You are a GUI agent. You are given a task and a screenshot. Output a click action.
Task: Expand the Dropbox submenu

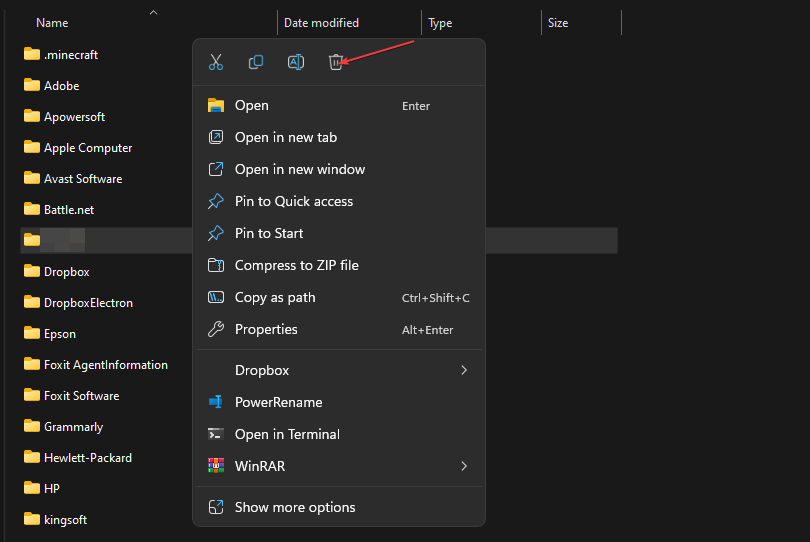coord(339,370)
